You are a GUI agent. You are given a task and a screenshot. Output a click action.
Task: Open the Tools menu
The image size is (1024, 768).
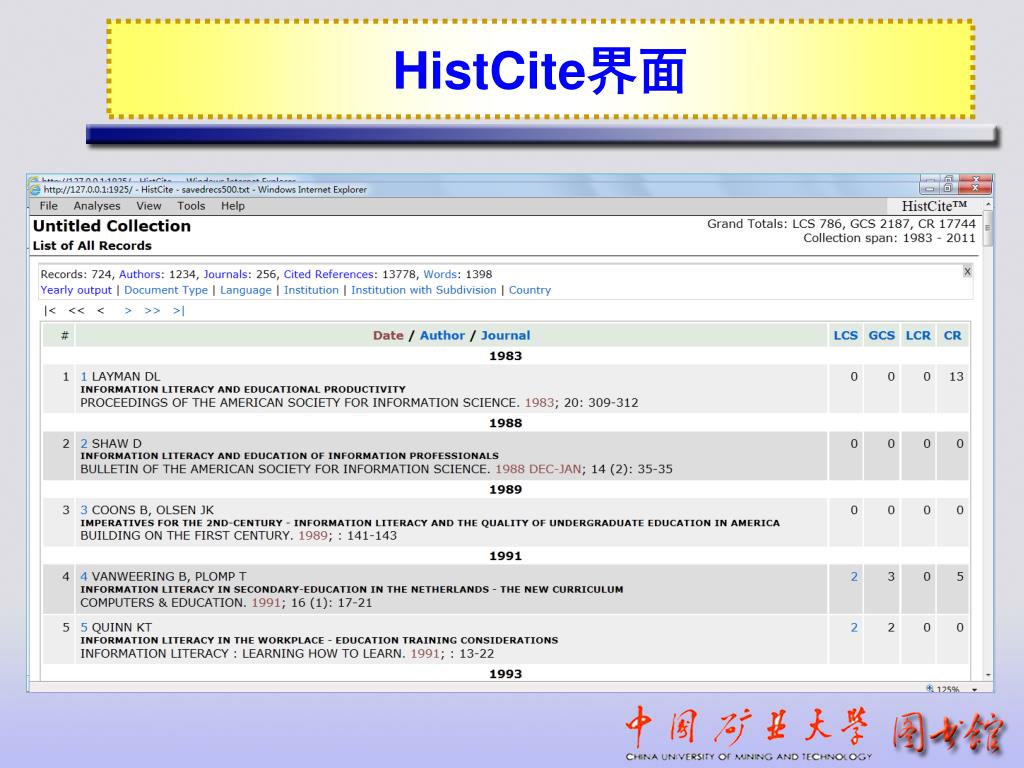point(191,206)
